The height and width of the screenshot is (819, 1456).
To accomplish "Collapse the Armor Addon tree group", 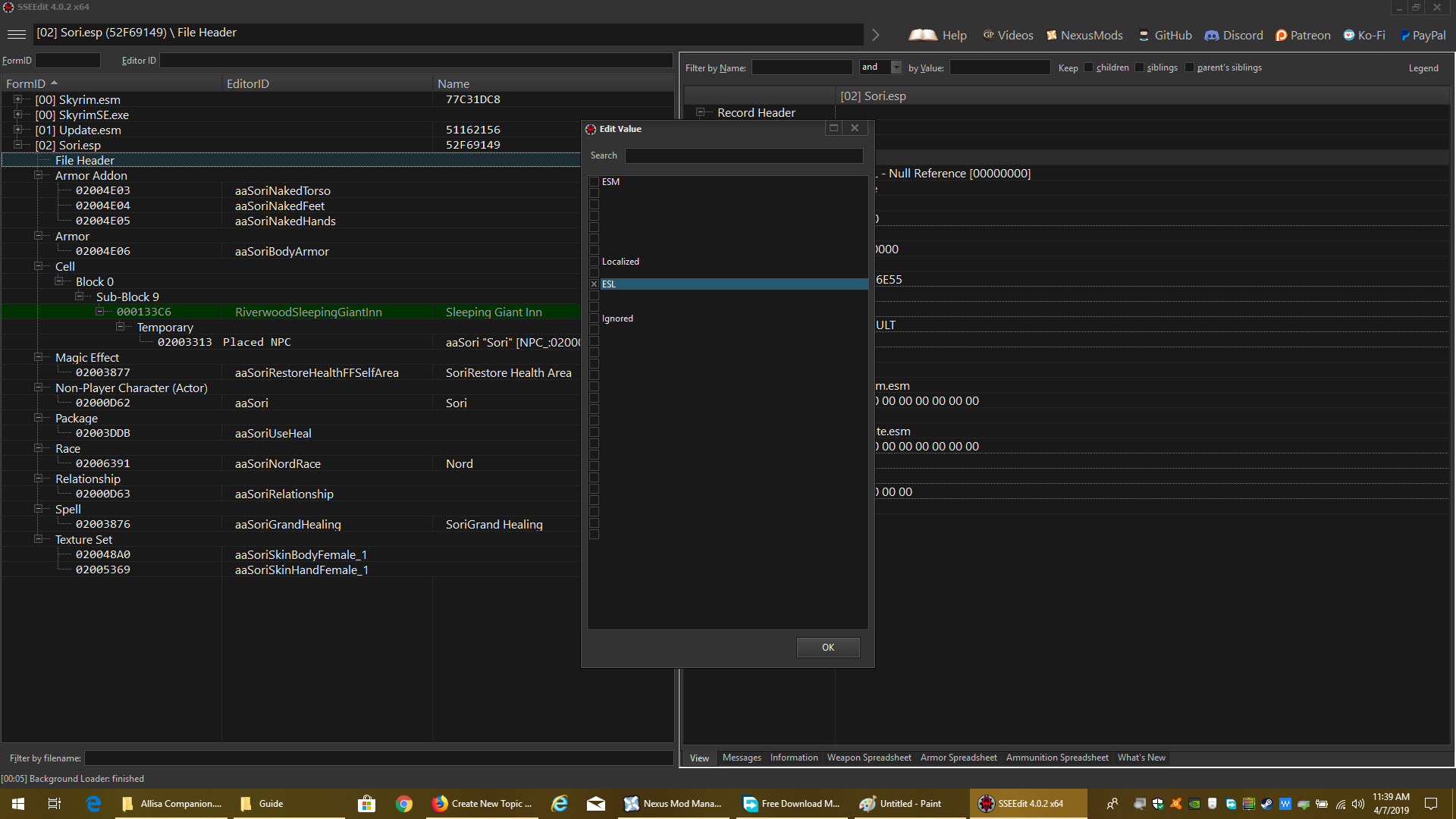I will click(x=38, y=175).
